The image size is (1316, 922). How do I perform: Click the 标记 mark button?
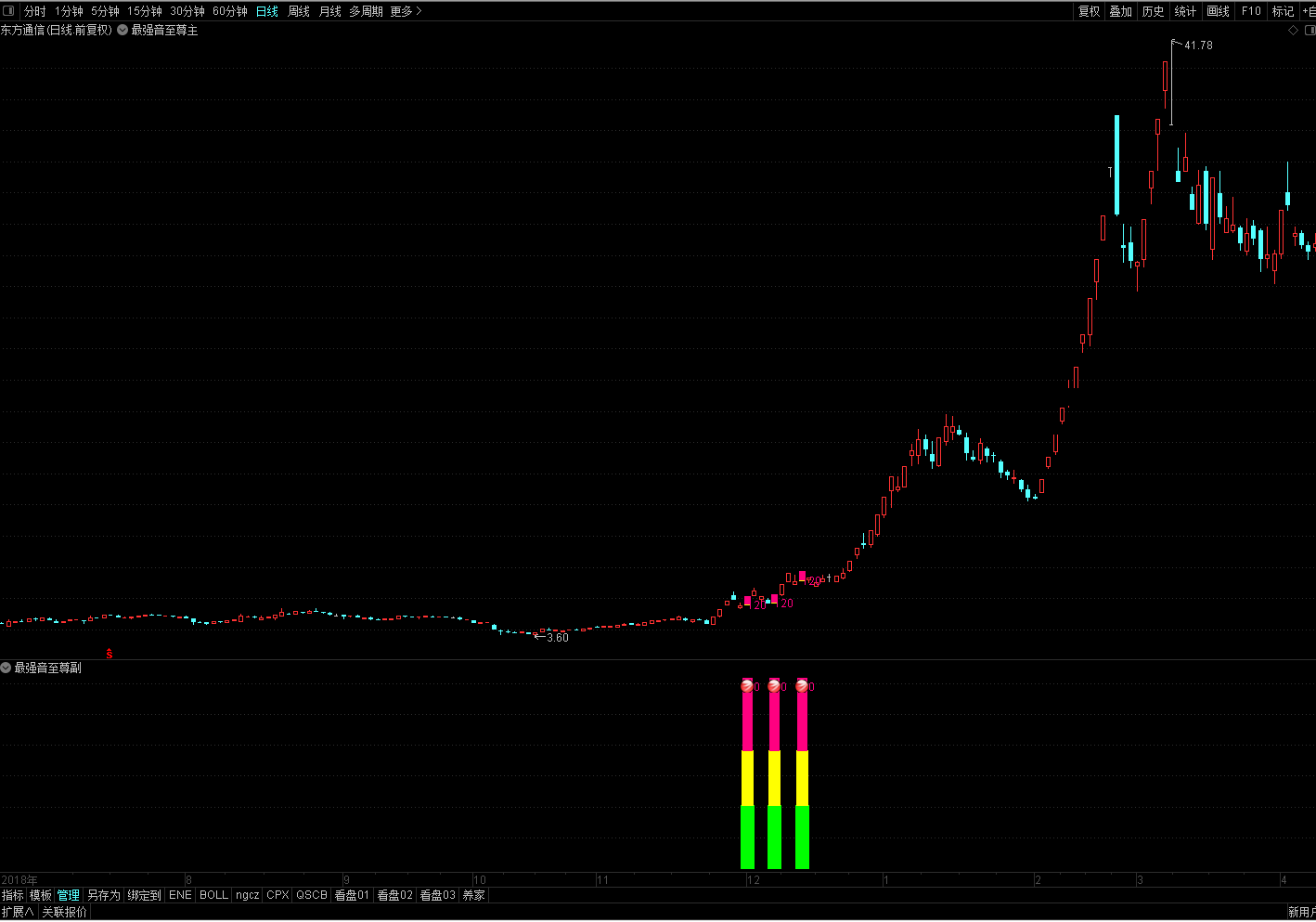(1284, 11)
